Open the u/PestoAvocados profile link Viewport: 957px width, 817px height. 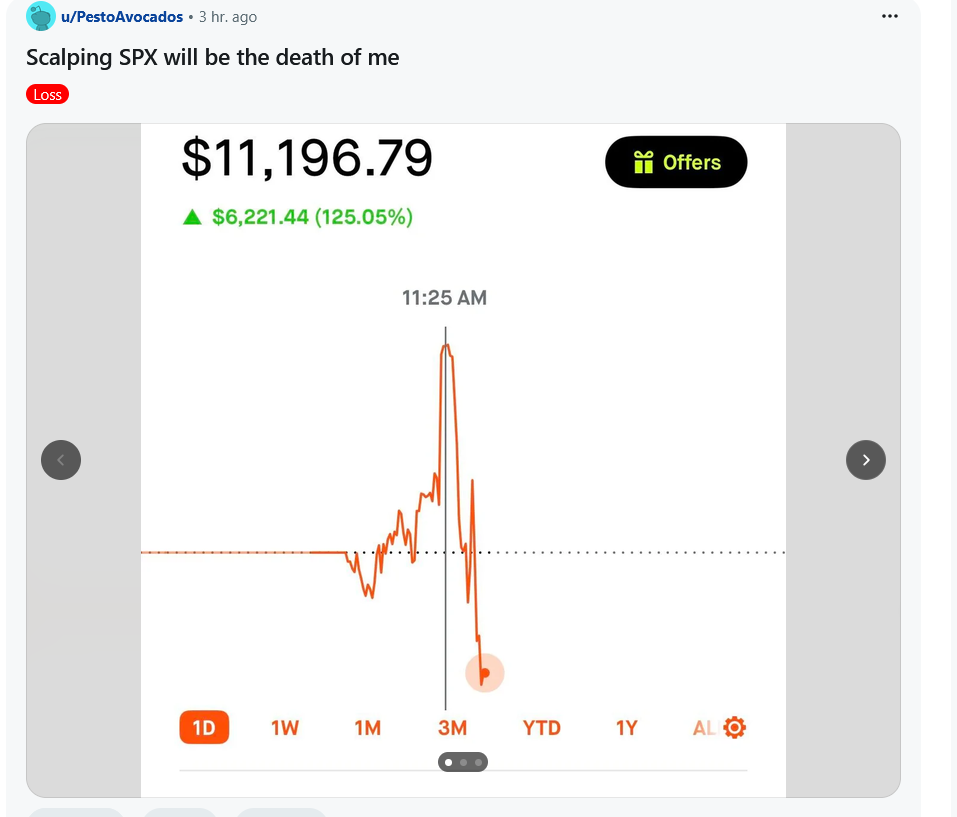point(122,17)
